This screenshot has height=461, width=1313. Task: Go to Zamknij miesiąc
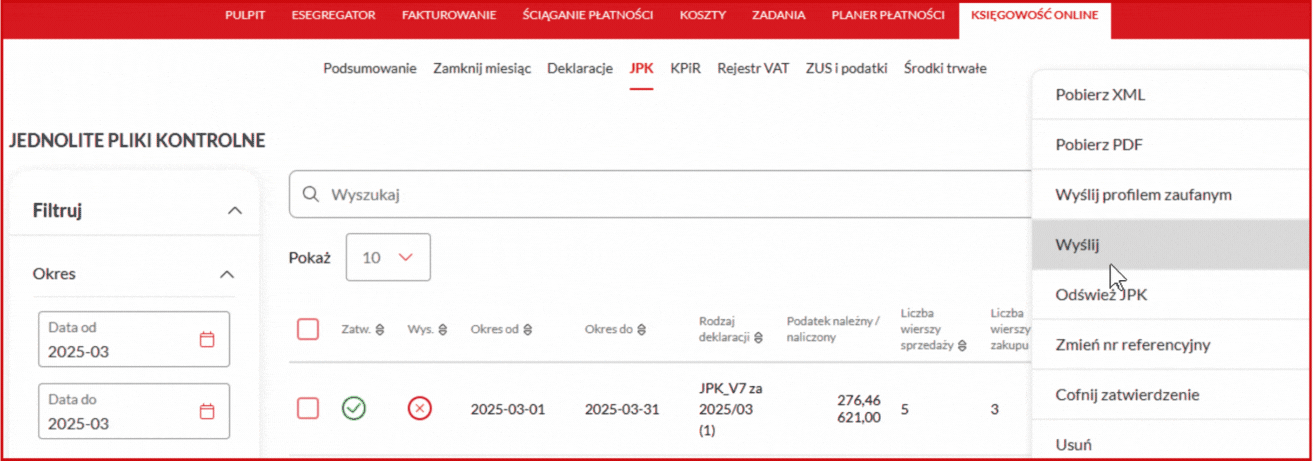pyautogui.click(x=482, y=69)
